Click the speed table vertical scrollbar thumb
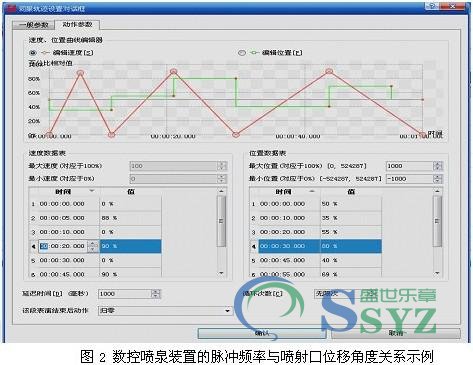473x365 pixels. pos(221,221)
